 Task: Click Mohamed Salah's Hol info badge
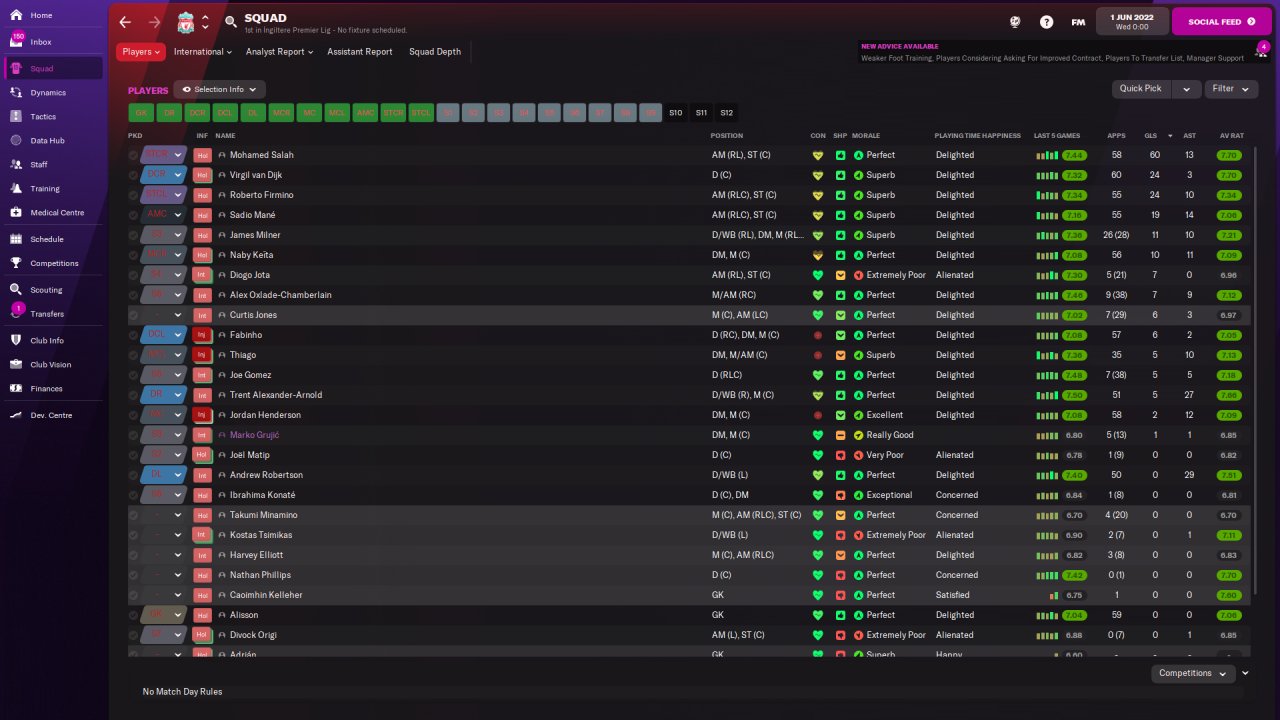(202, 155)
